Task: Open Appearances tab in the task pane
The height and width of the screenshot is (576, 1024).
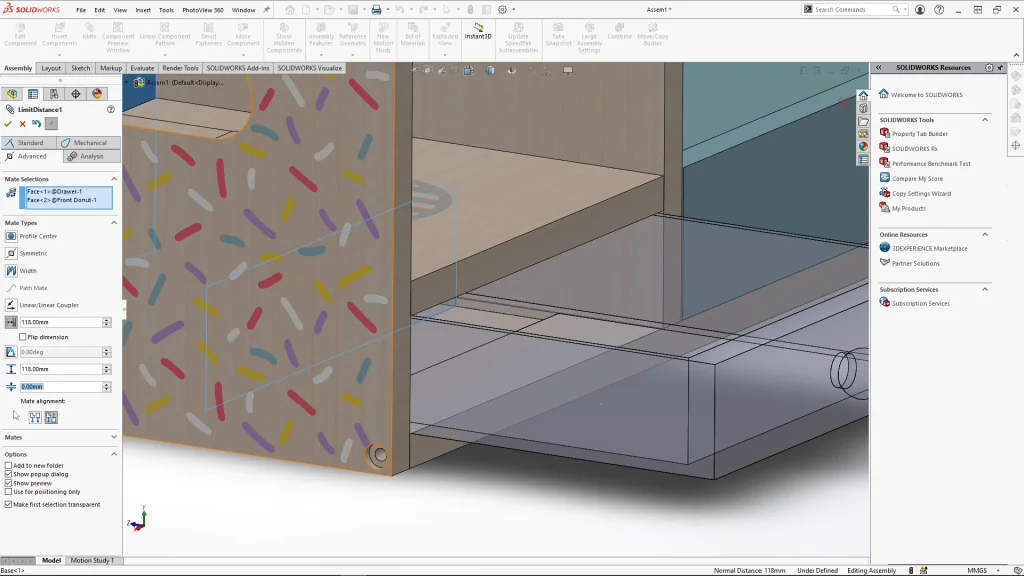Action: (x=863, y=146)
